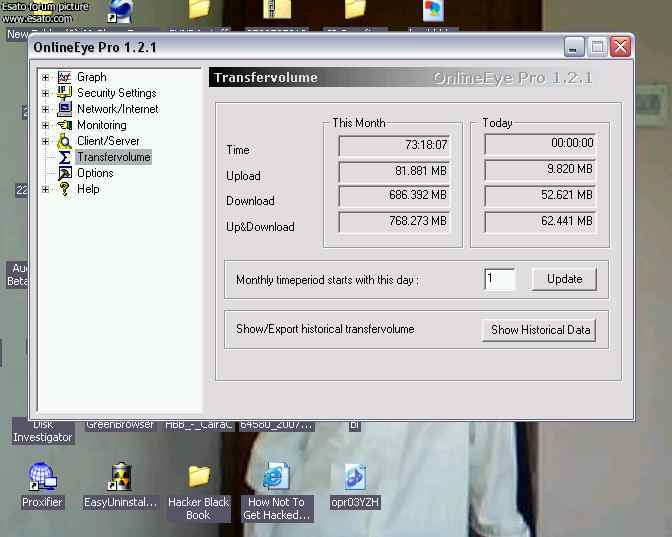Image resolution: width=672 pixels, height=537 pixels.
Task: Expand the Help tree node
Action: point(45,189)
